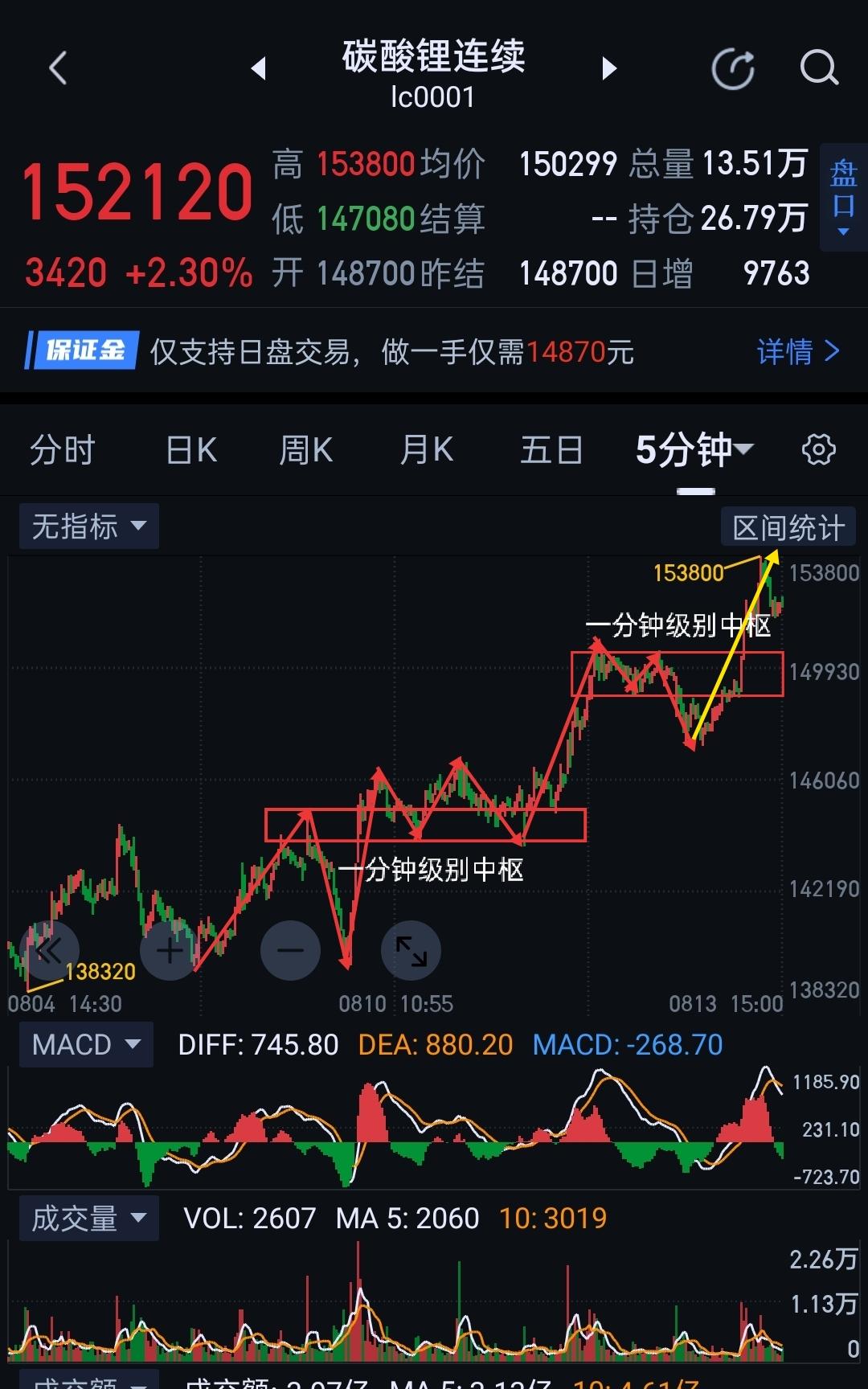Tap the 148700 open price value
This screenshot has height=1389, width=868.
click(366, 273)
